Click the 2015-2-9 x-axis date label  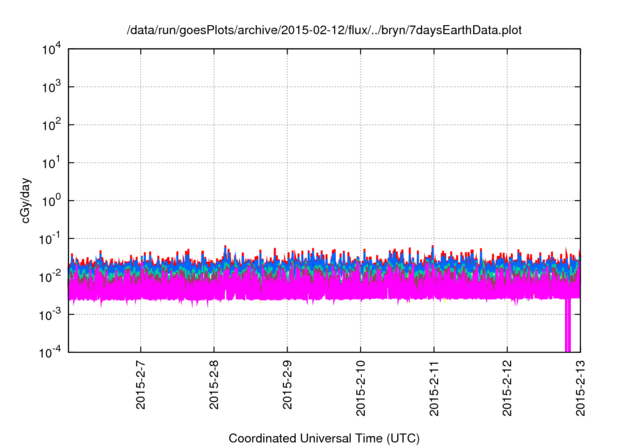(287, 385)
